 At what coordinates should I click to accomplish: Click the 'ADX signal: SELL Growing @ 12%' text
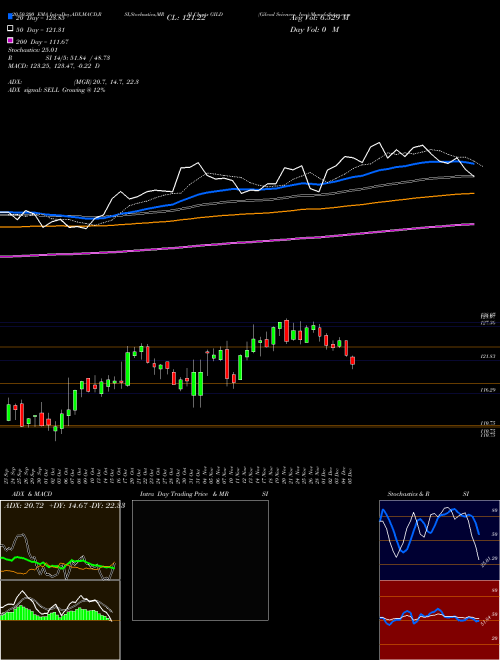[x=56, y=90]
